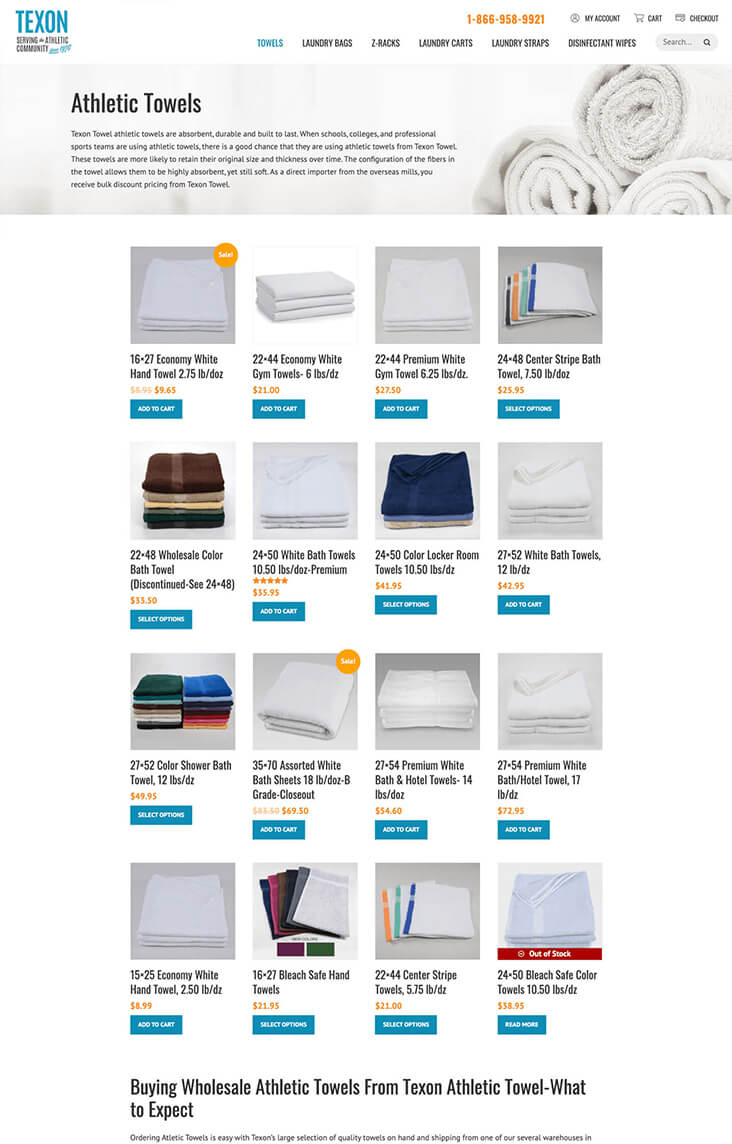Select options for 24×48 Center Stripe Bath Towel
Viewport: 732px width, 1144px height.
(528, 409)
